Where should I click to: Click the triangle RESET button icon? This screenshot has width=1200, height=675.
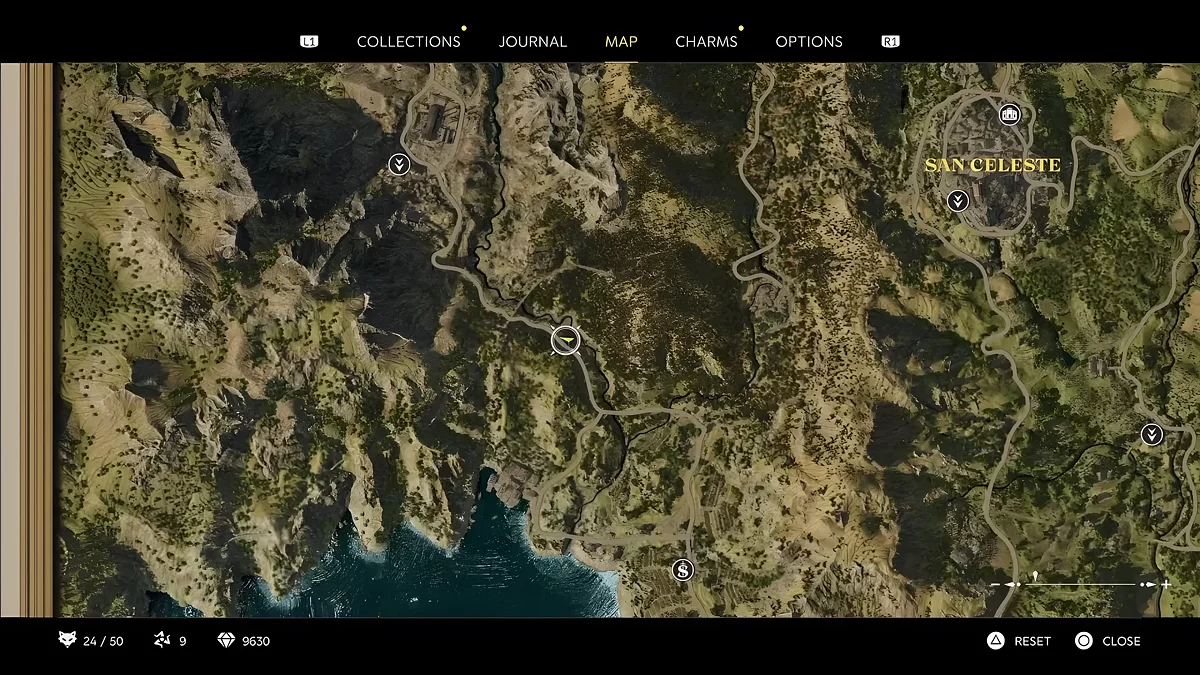996,641
